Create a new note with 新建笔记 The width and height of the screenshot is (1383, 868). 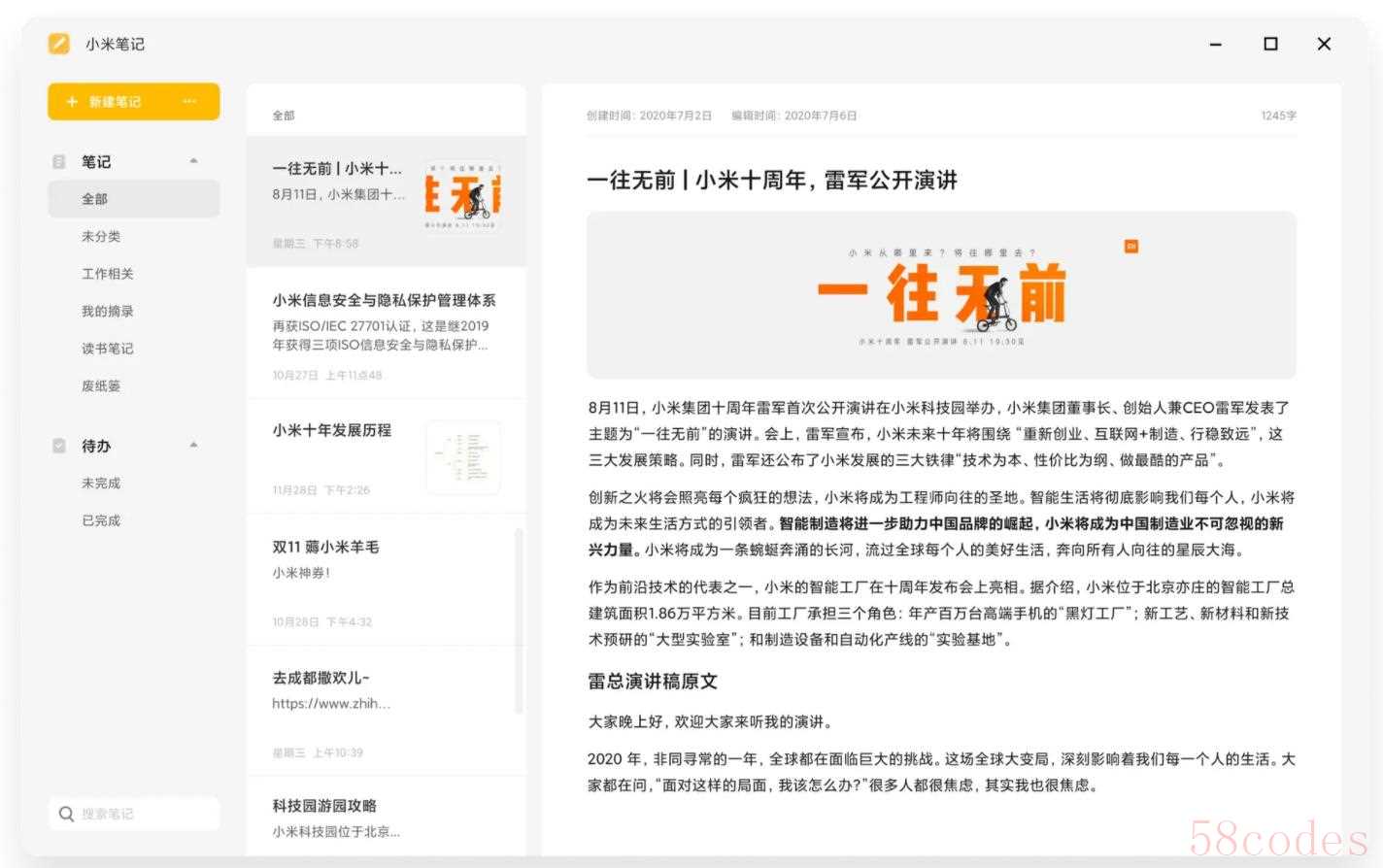click(134, 102)
